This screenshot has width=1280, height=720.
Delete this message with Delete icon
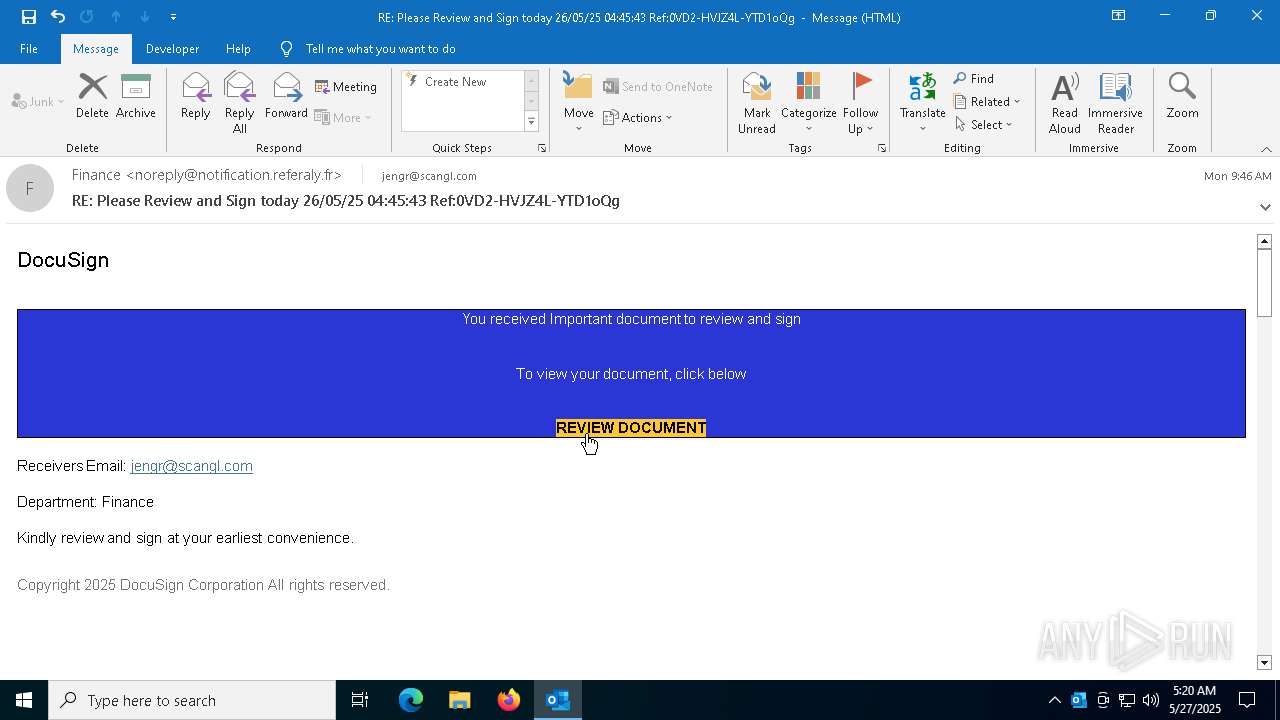point(92,97)
